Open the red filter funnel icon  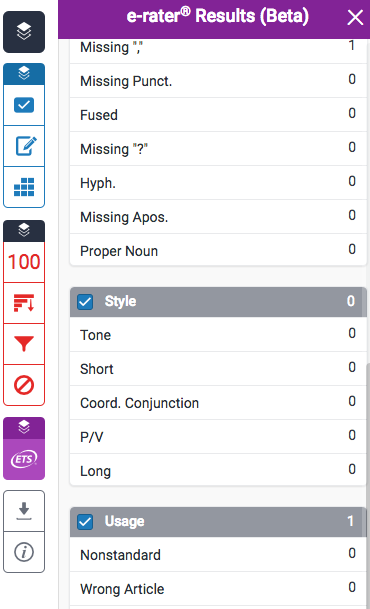(x=24, y=344)
